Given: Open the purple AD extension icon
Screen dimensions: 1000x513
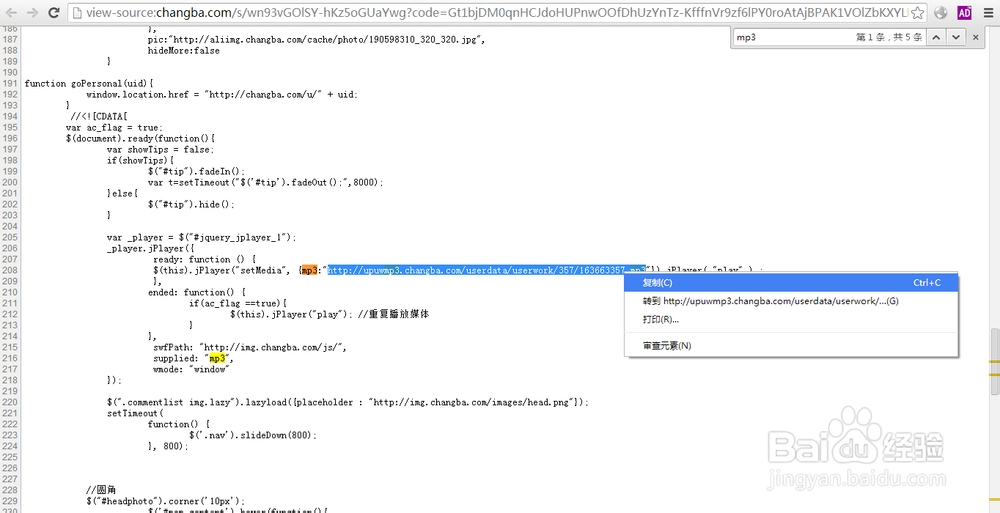Looking at the screenshot, I should pyautogui.click(x=964, y=12).
